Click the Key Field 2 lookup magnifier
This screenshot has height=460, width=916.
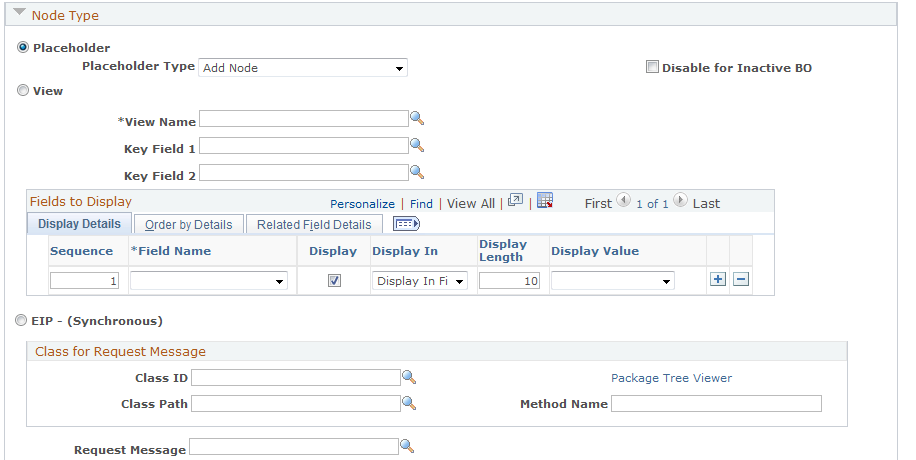click(417, 172)
